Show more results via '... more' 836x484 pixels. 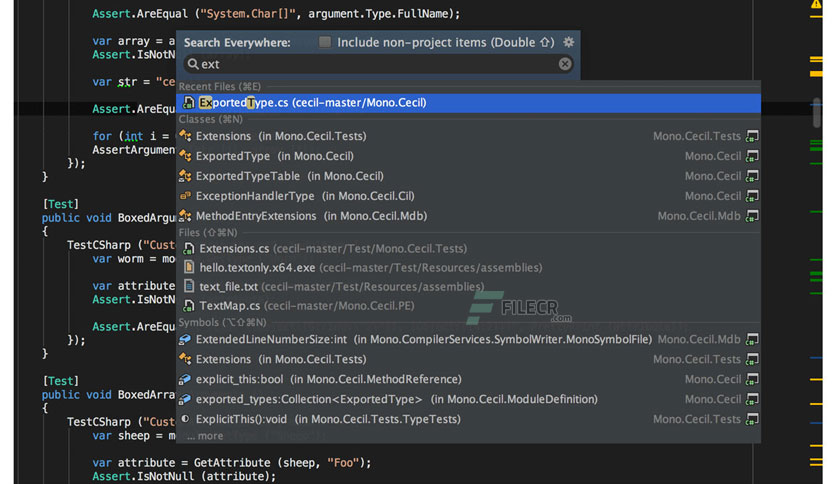(x=205, y=435)
